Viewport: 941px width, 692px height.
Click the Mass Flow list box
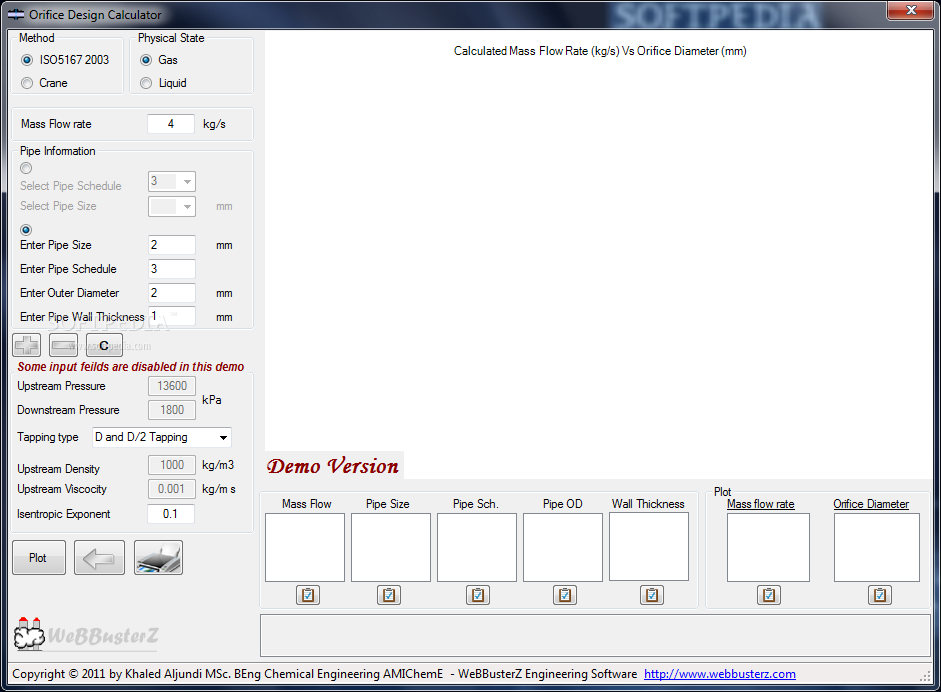click(x=305, y=547)
